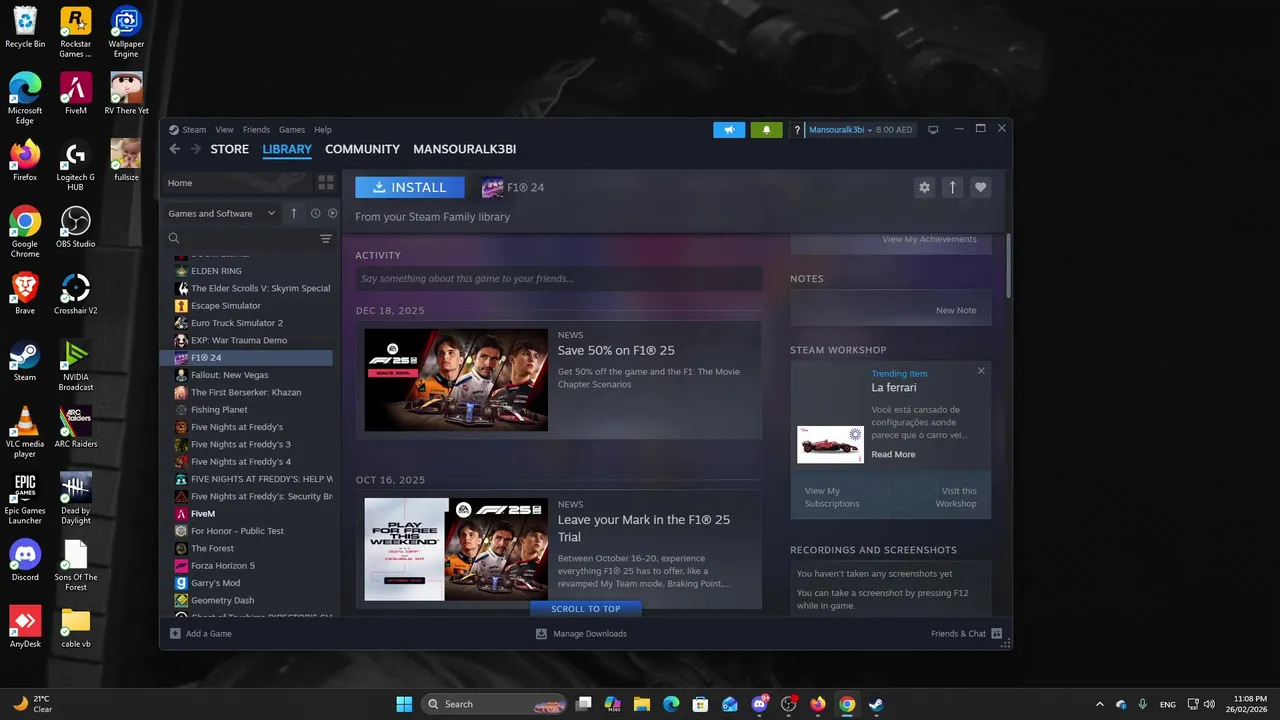Open the Steam menu

[x=187, y=130]
